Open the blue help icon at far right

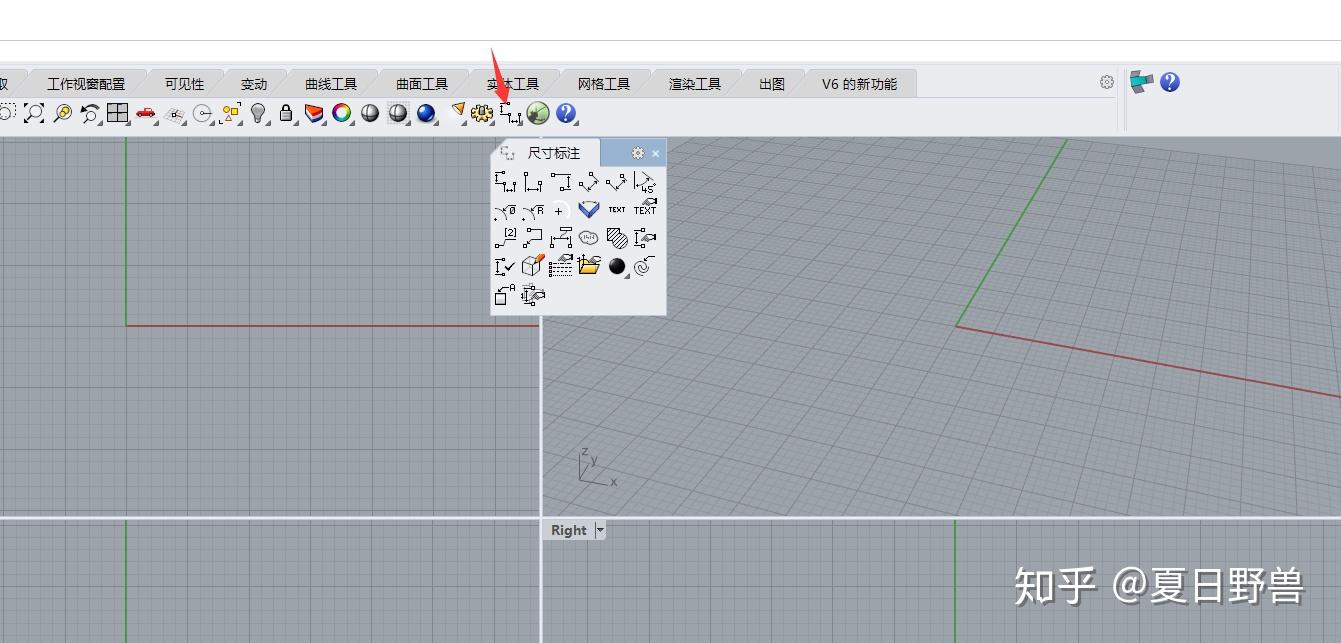[1170, 82]
